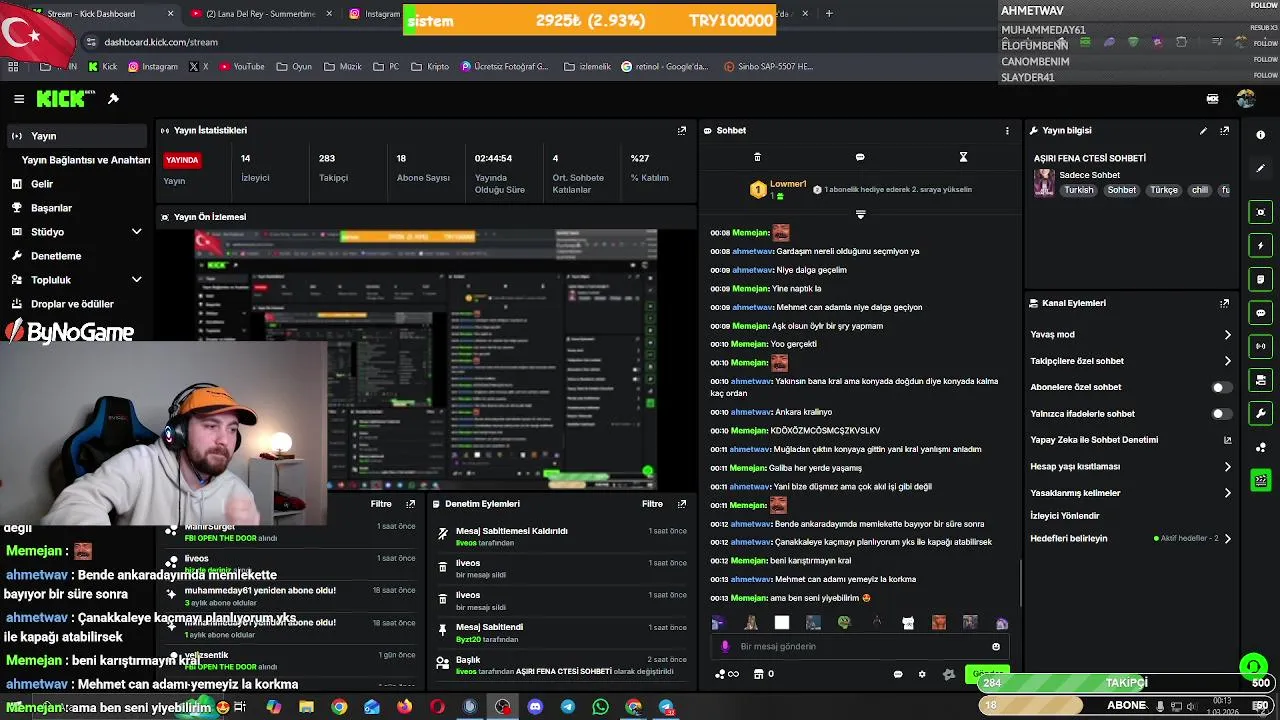The height and width of the screenshot is (720, 1280).
Task: Pop out the Yayın İstatistikleri panel
Action: tap(682, 130)
